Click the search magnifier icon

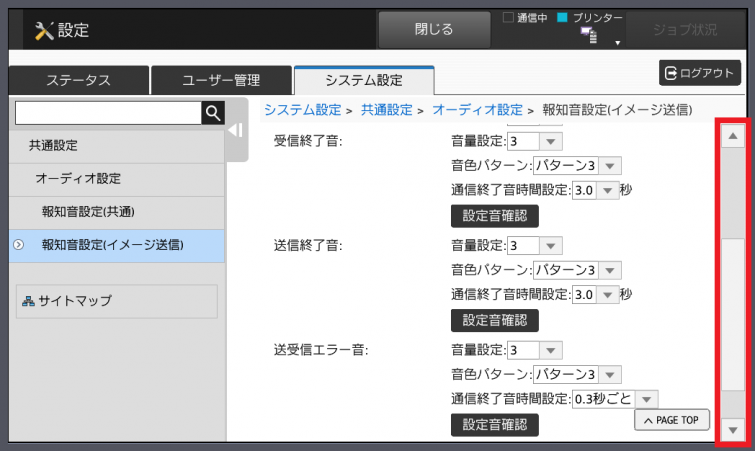[212, 113]
